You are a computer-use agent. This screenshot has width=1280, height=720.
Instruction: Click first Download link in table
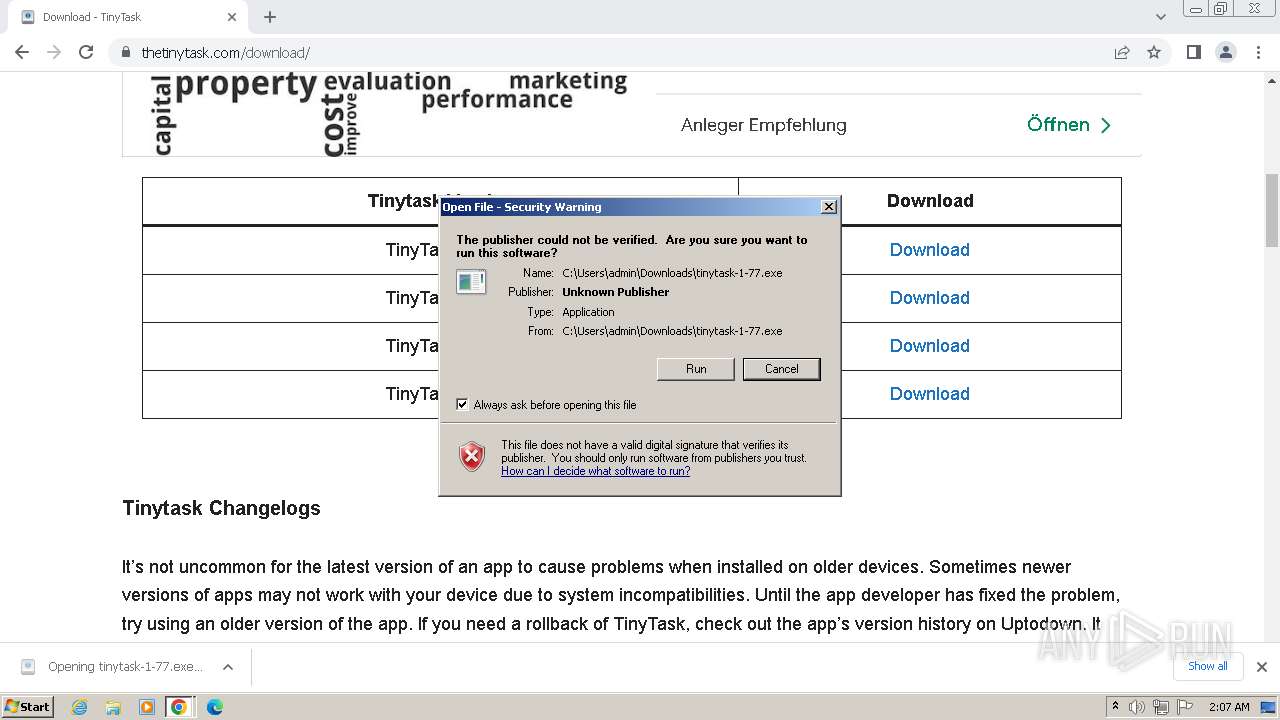(929, 250)
